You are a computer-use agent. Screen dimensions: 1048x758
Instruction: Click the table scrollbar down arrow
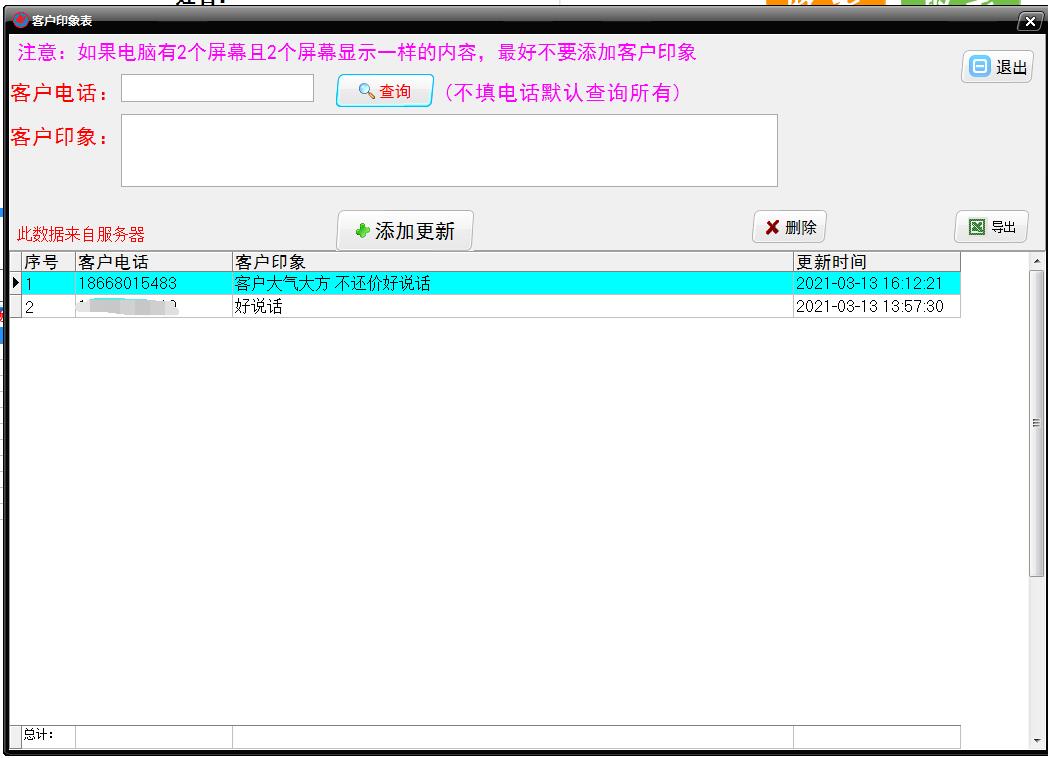(x=1037, y=741)
